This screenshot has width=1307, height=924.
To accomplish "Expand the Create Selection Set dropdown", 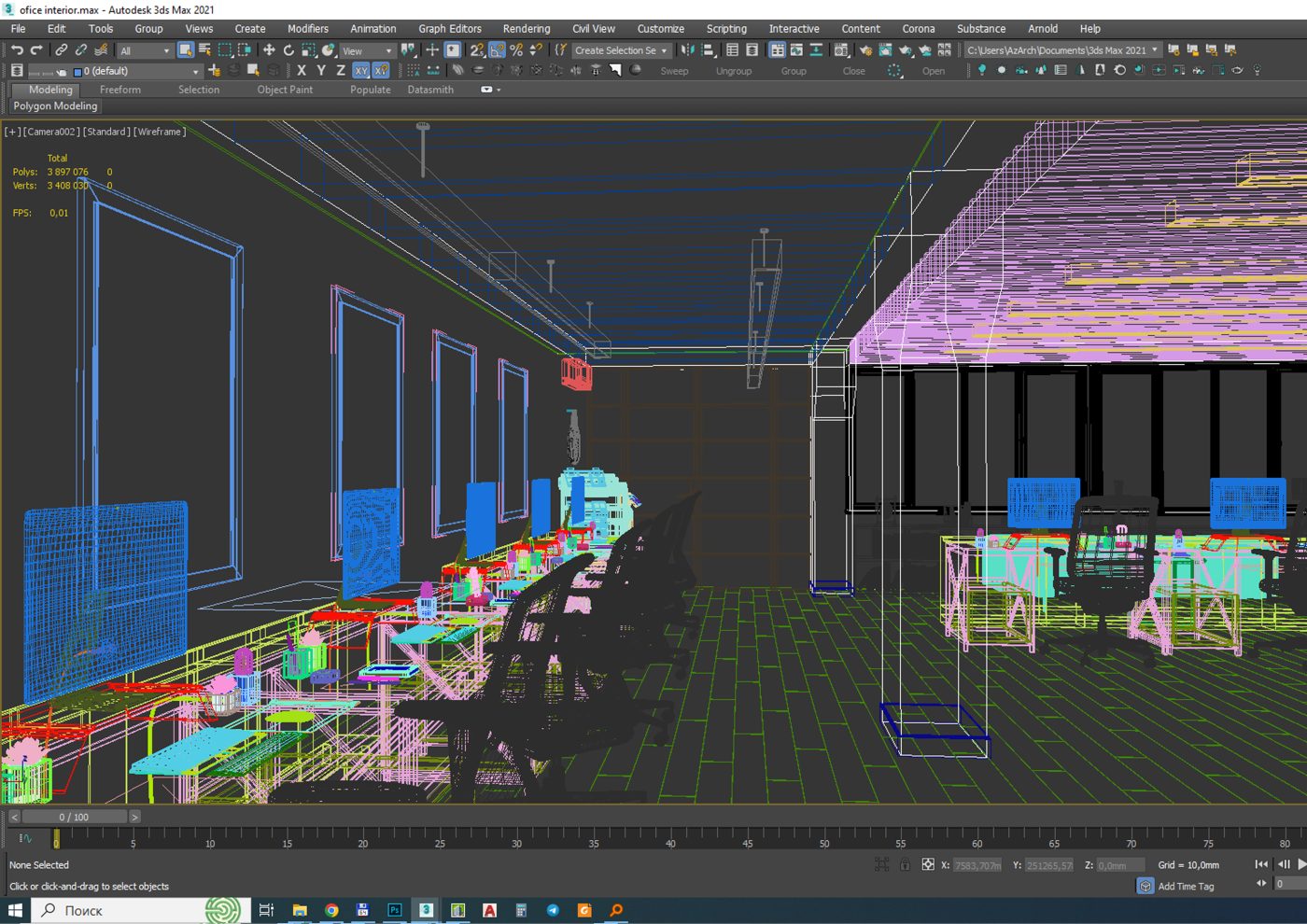I will pyautogui.click(x=621, y=51).
